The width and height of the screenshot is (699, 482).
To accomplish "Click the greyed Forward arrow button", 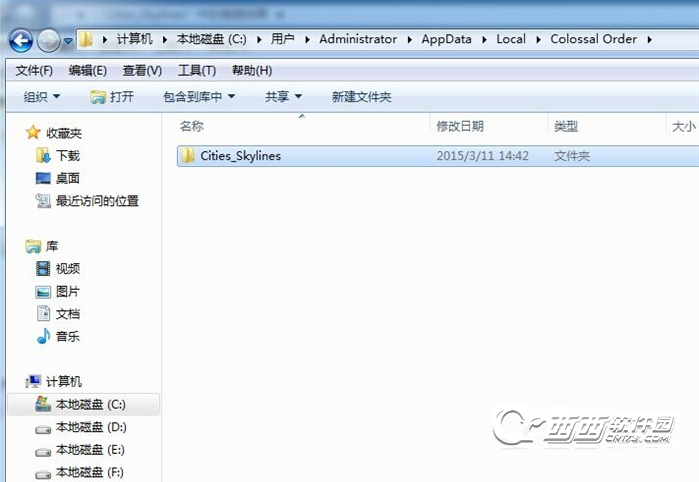I will point(48,41).
